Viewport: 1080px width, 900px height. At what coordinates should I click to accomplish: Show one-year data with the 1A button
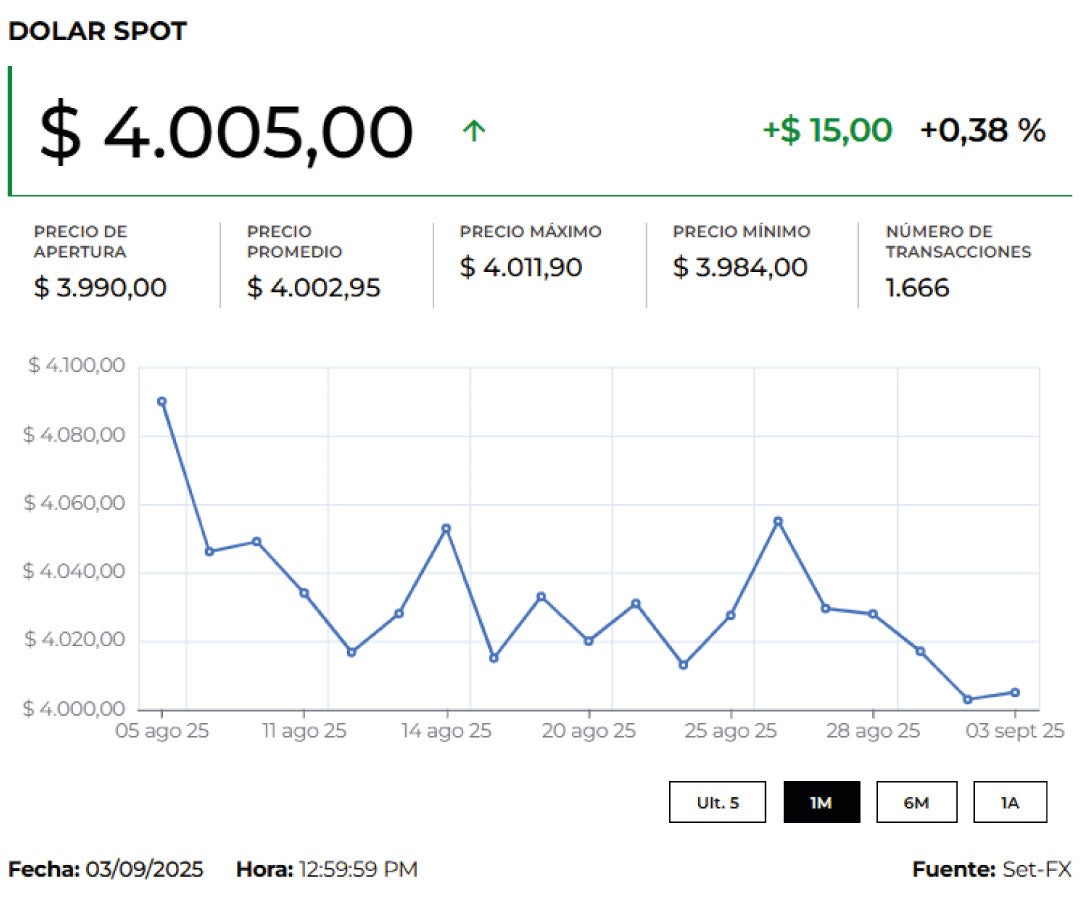1010,802
